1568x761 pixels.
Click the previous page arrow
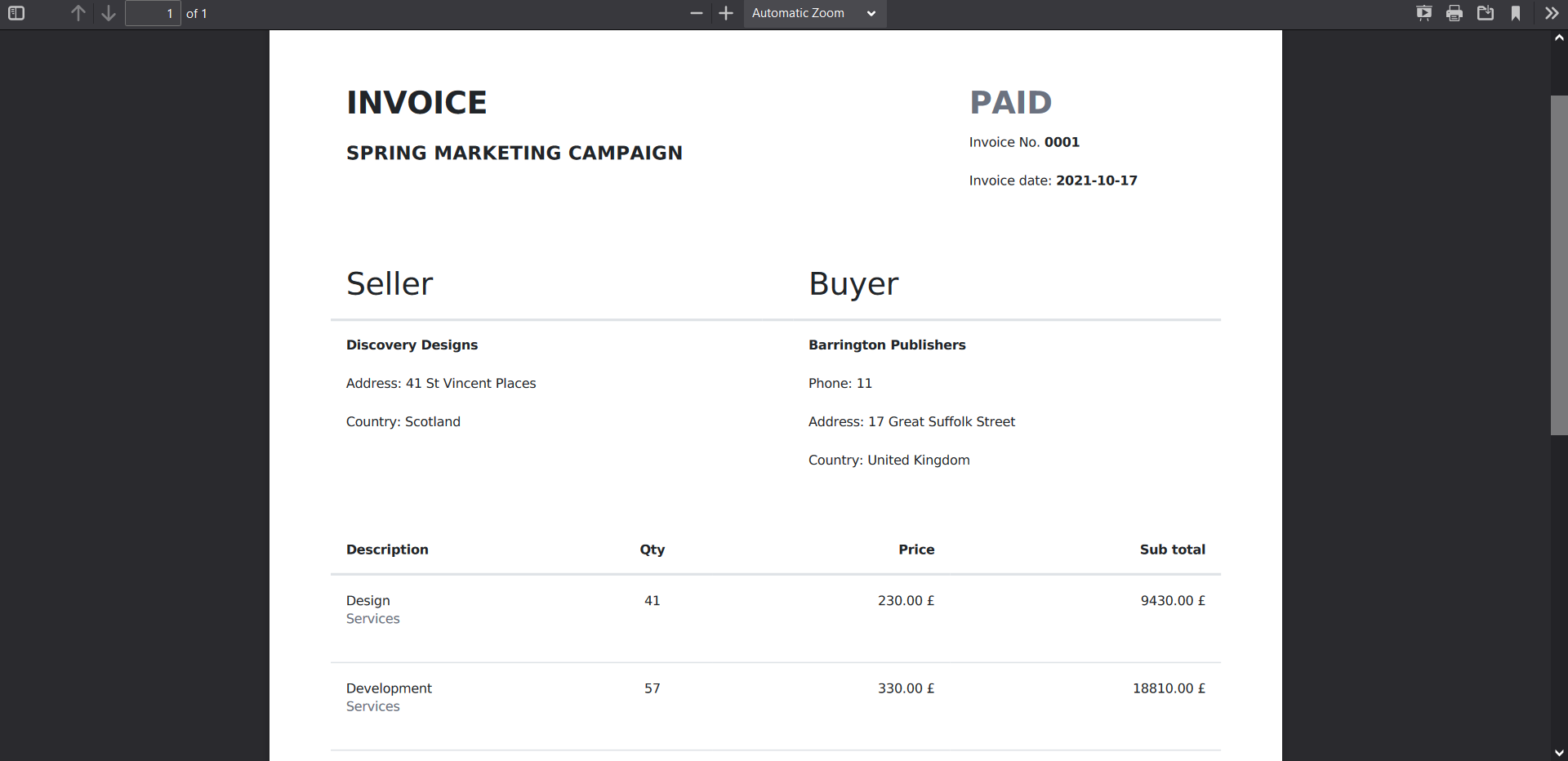click(78, 13)
